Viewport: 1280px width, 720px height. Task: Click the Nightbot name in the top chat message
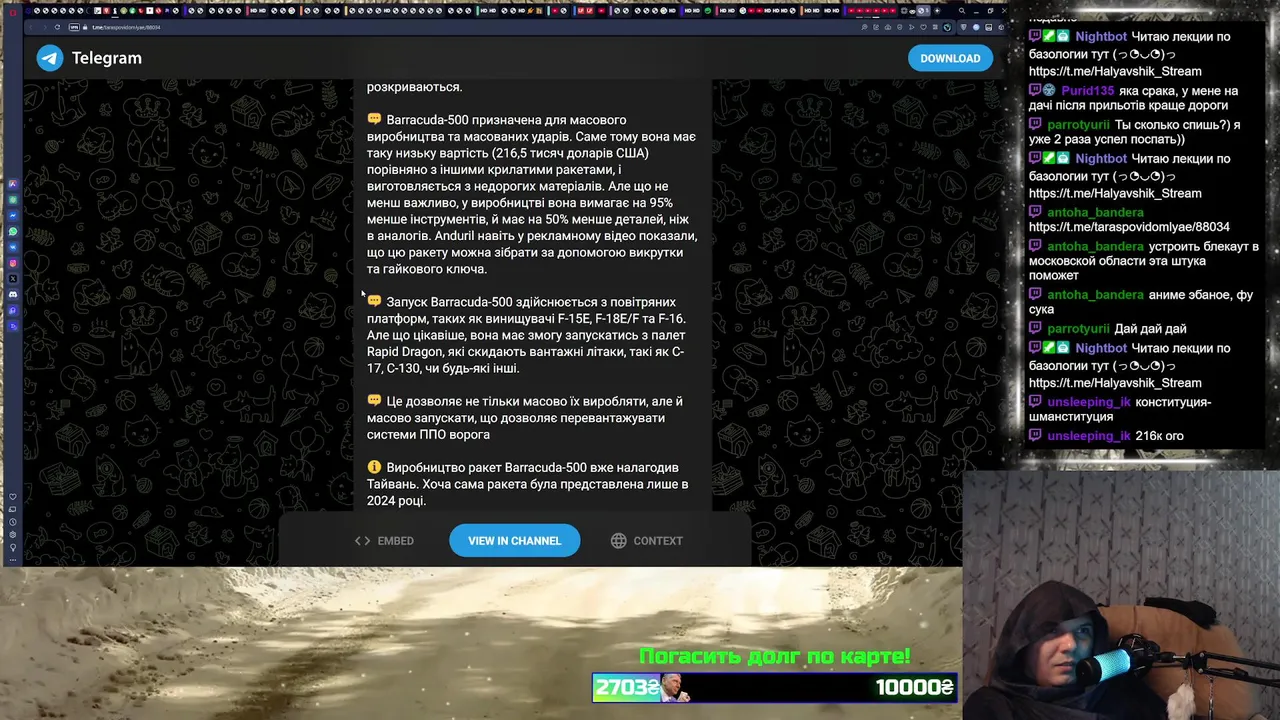coord(1101,37)
